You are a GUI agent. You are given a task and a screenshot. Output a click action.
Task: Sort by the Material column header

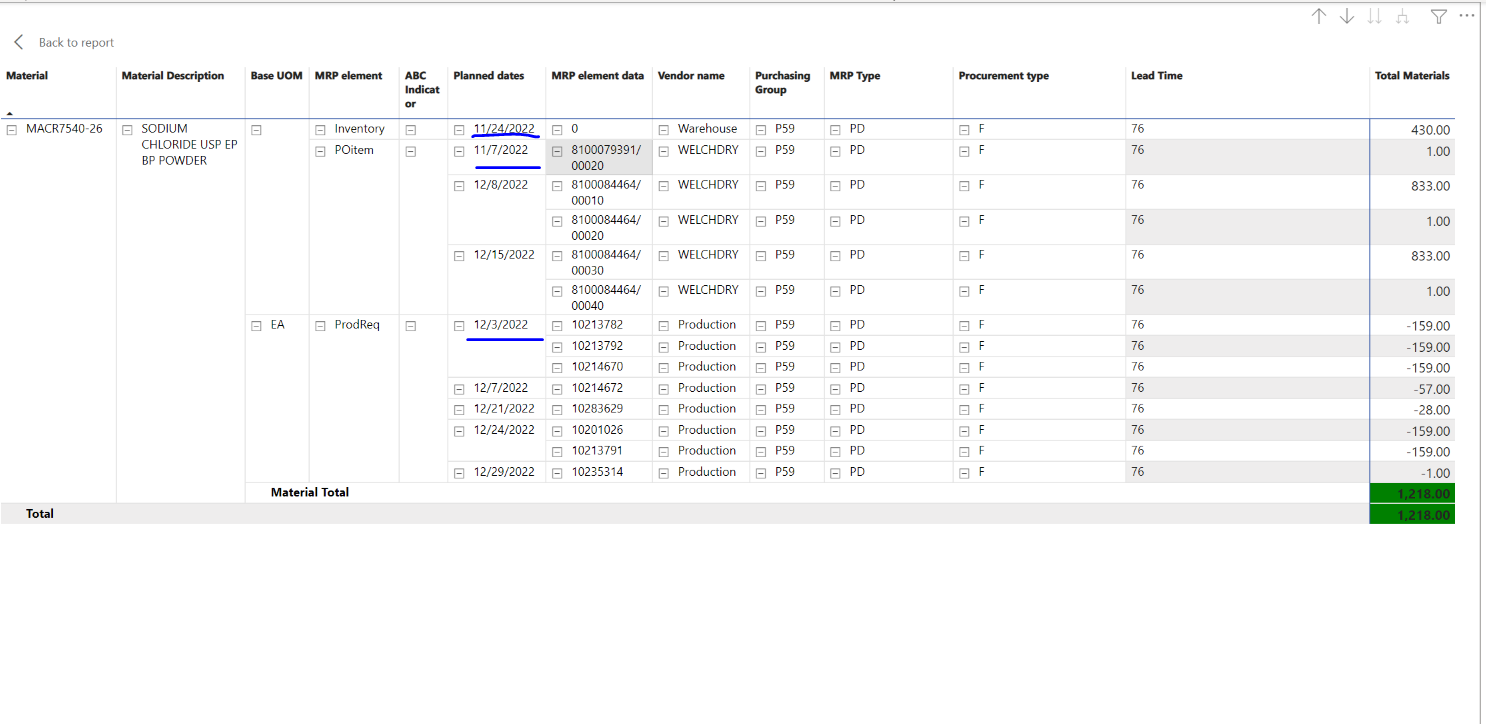(27, 76)
